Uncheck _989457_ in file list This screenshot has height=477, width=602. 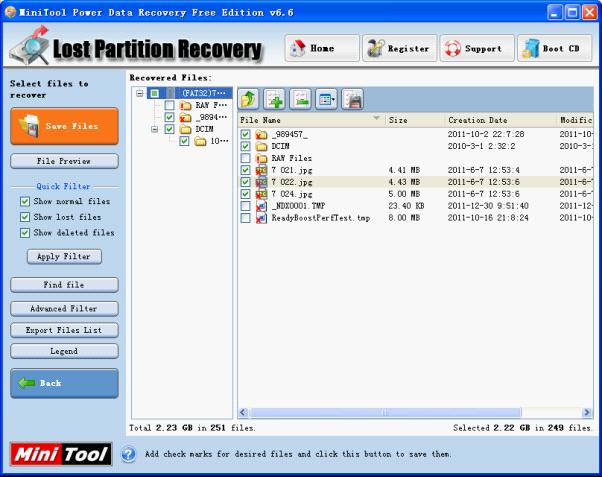[245, 134]
